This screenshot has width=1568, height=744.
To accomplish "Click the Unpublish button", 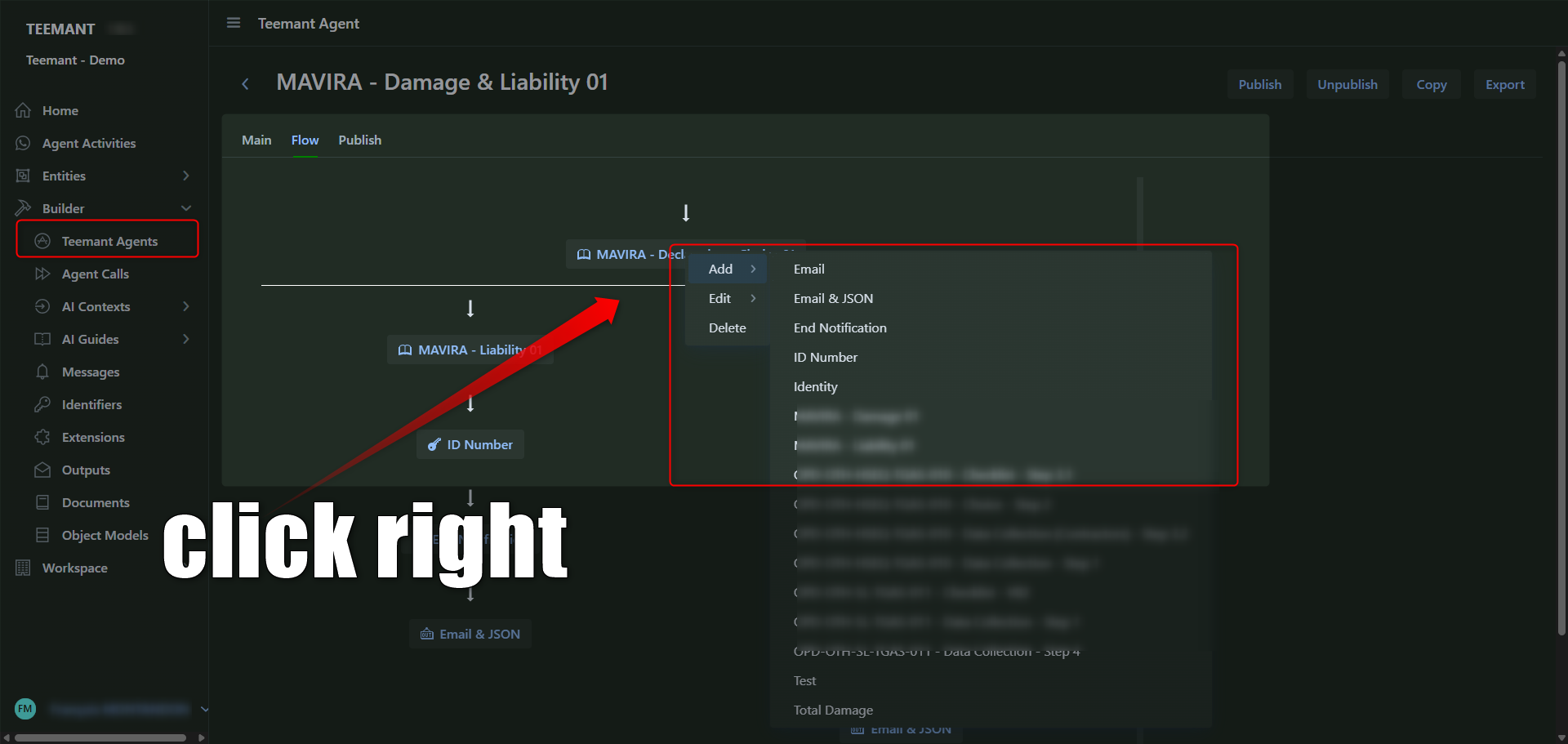I will 1347,84.
